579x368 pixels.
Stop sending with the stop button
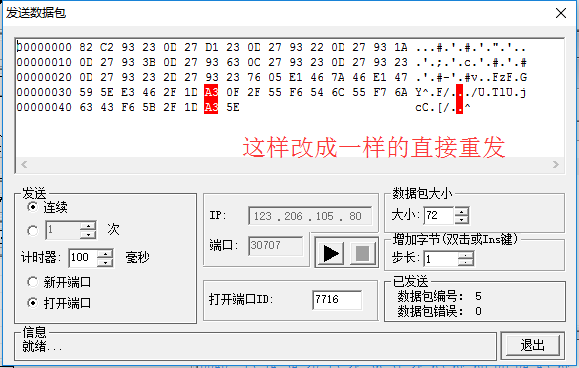pos(362,254)
